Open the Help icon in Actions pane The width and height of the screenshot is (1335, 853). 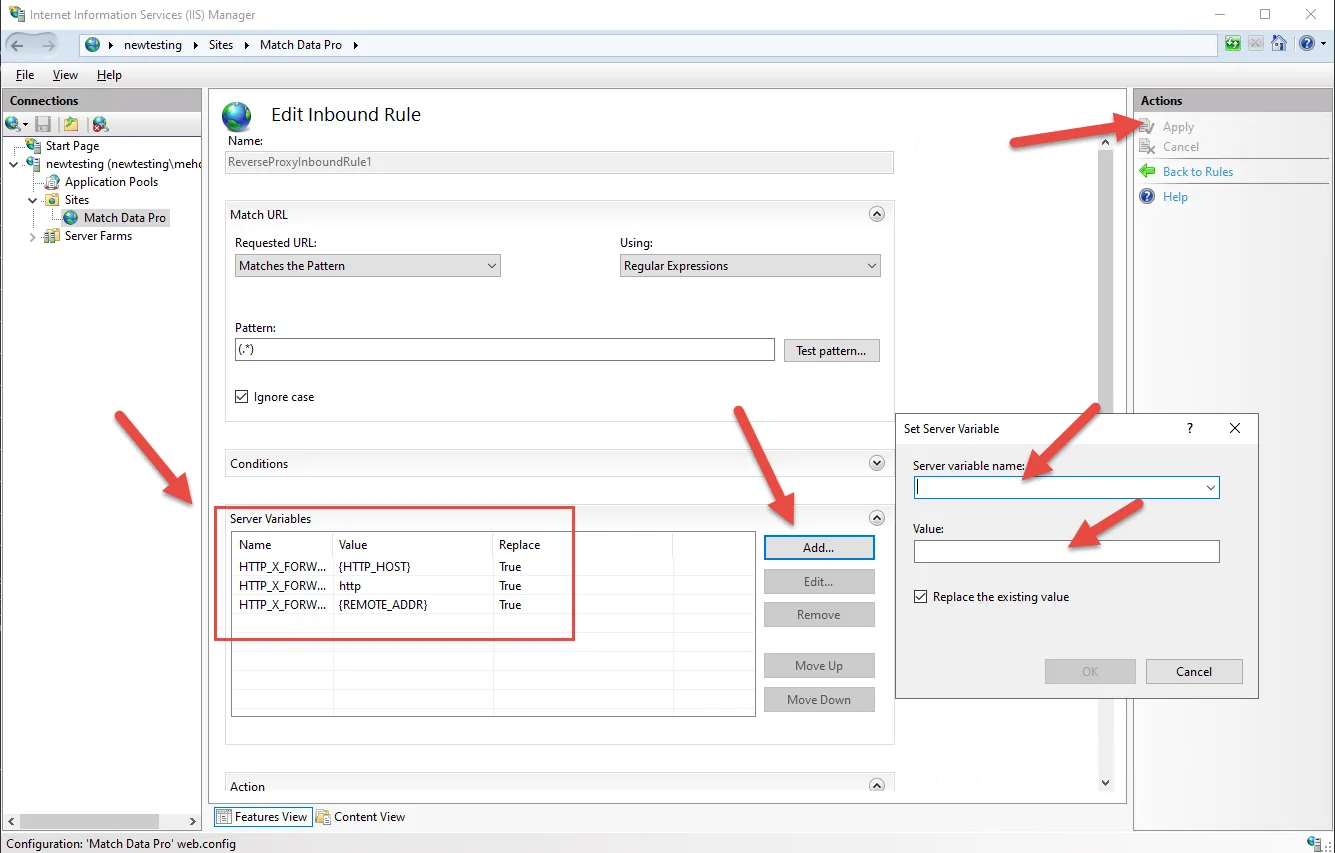[x=1148, y=197]
